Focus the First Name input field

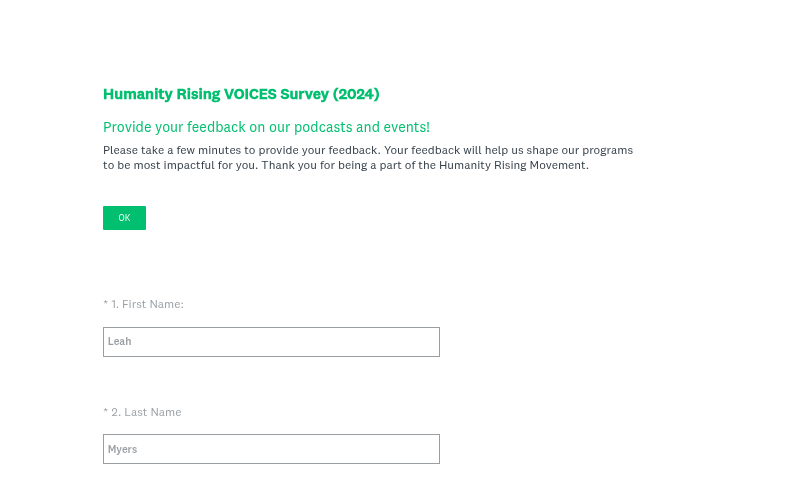pos(271,342)
